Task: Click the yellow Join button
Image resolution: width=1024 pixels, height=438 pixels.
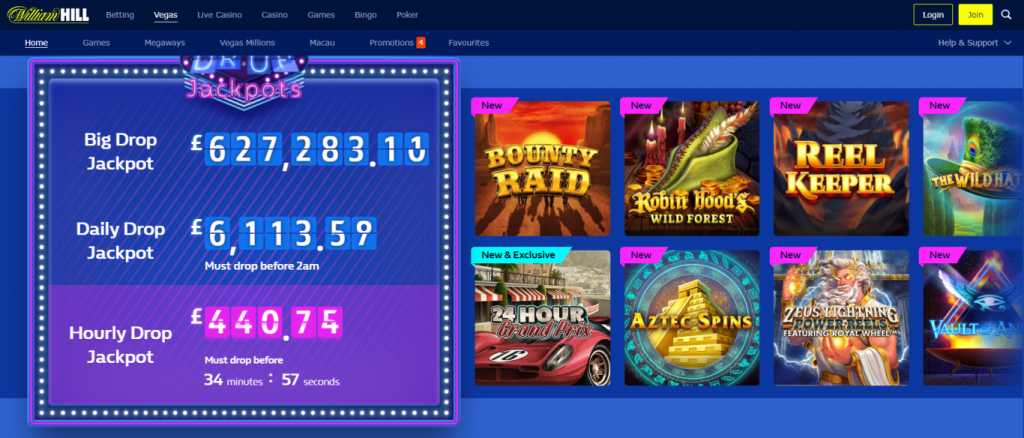Action: [x=975, y=14]
